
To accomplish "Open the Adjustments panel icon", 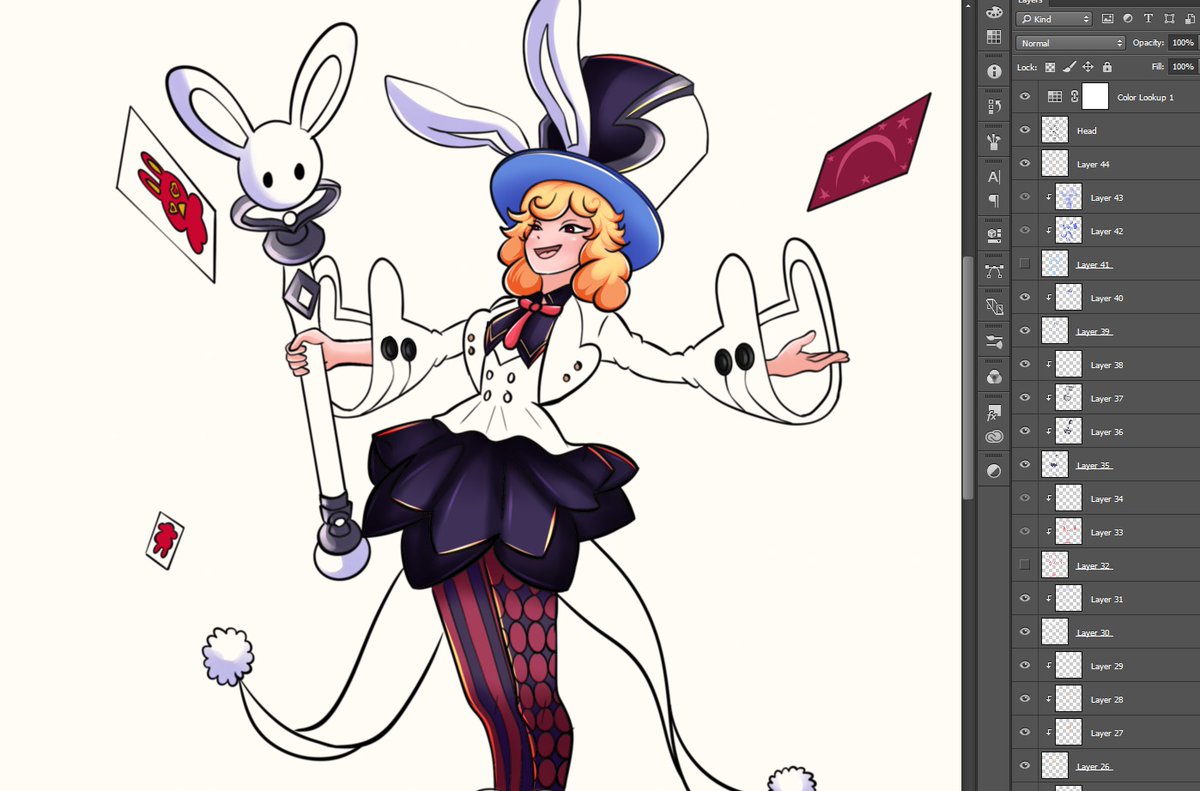I will (x=993, y=471).
